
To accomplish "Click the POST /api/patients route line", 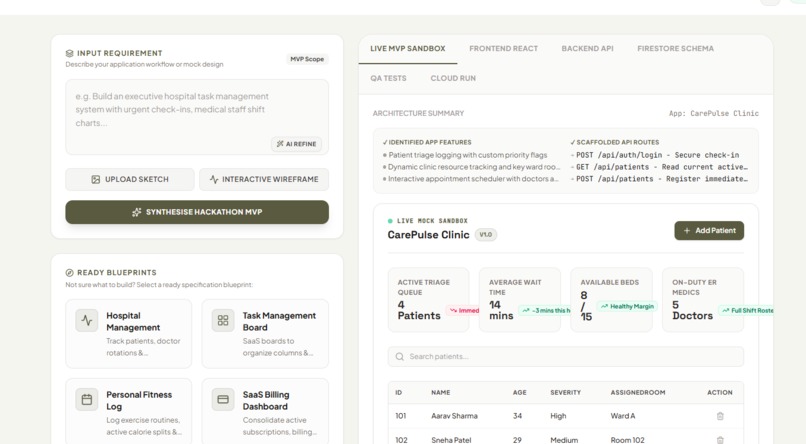I will pos(659,179).
